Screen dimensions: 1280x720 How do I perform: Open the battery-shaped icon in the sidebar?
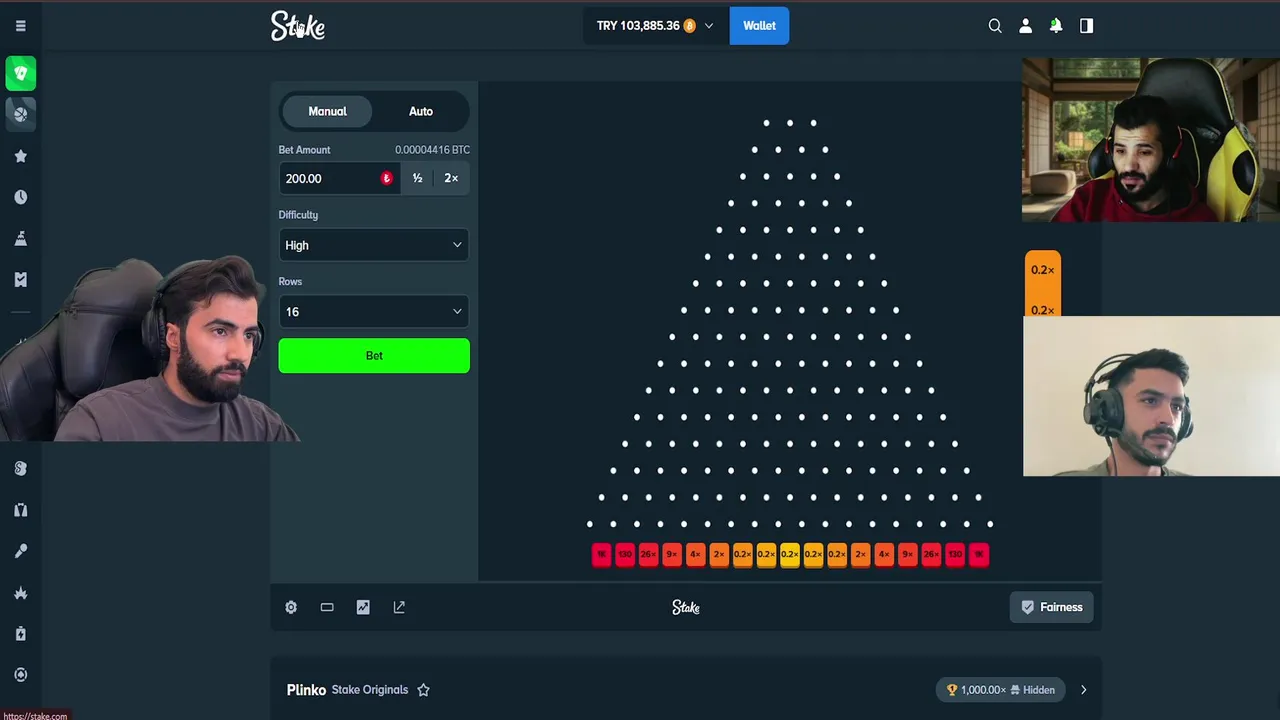20,634
